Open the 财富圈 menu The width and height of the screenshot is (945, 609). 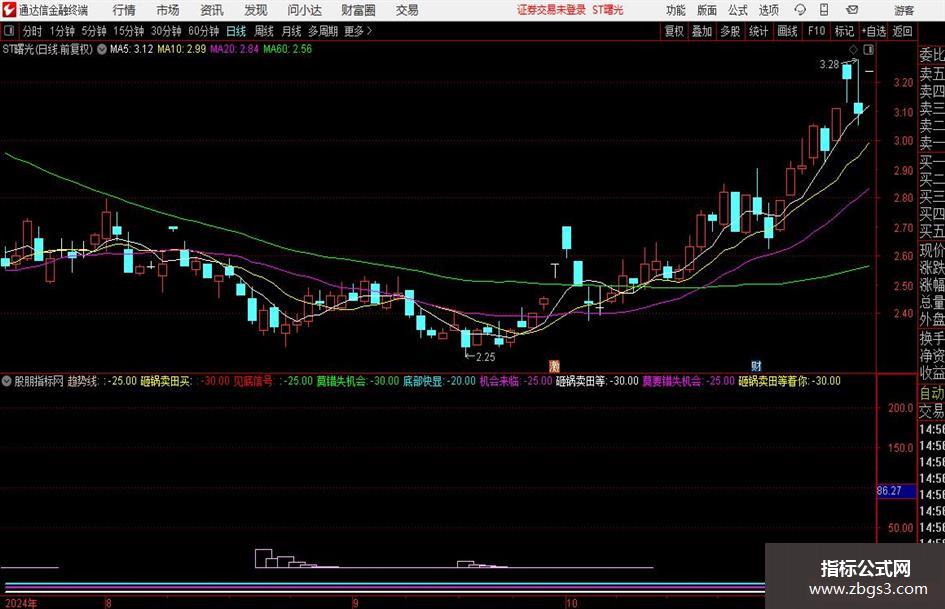[x=358, y=10]
